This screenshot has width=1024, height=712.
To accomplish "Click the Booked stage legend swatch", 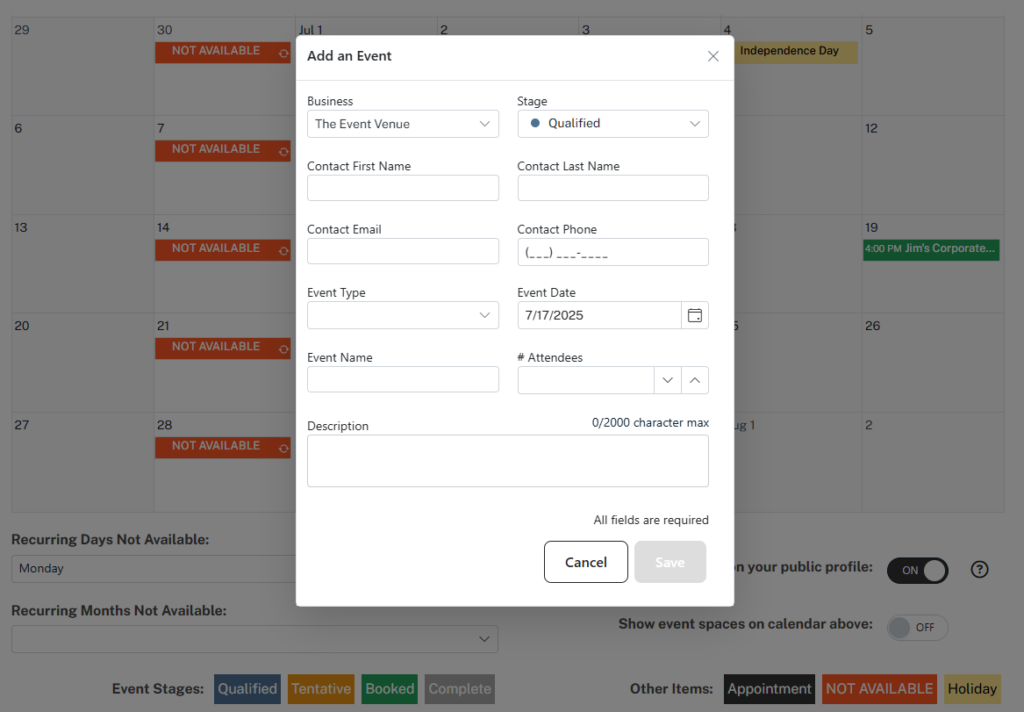I will (390, 689).
